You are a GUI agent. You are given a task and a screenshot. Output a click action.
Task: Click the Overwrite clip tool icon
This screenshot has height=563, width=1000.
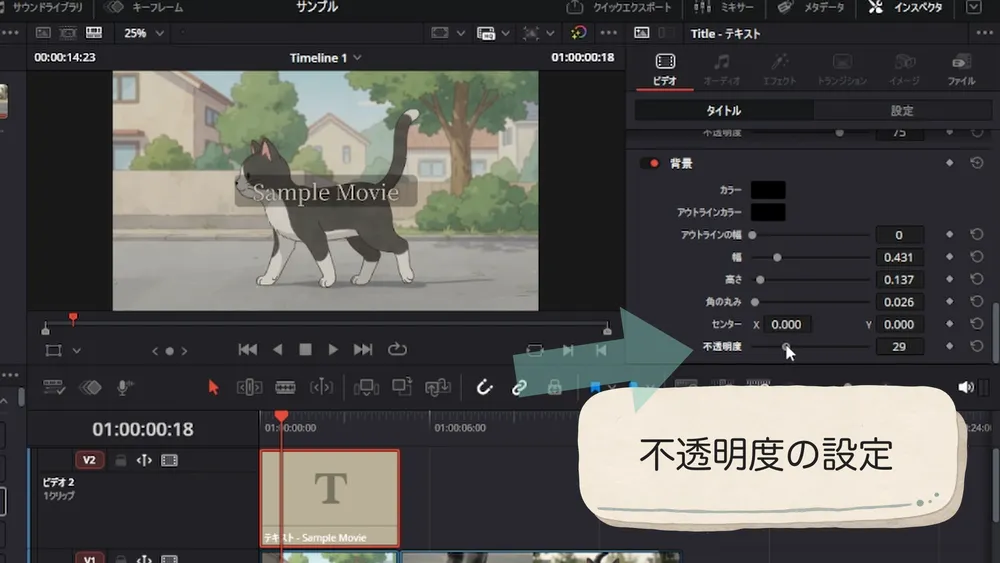pos(402,386)
